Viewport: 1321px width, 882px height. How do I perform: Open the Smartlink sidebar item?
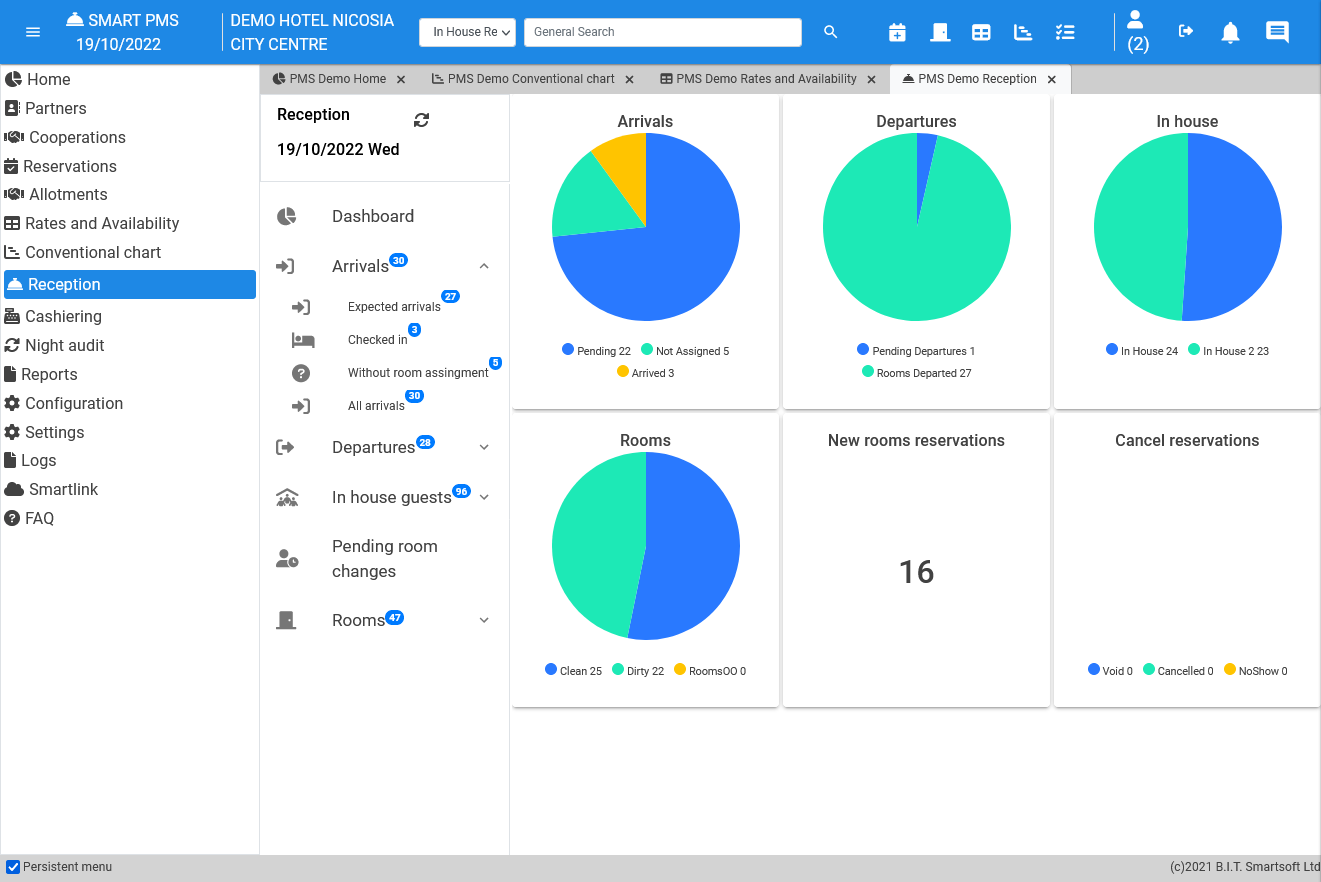pos(63,489)
